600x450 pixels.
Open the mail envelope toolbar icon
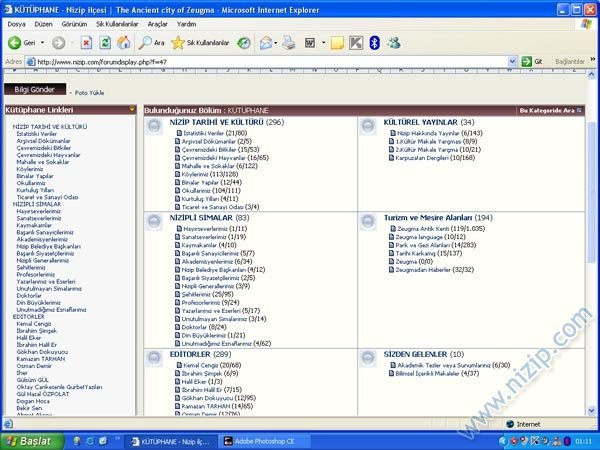click(x=266, y=43)
